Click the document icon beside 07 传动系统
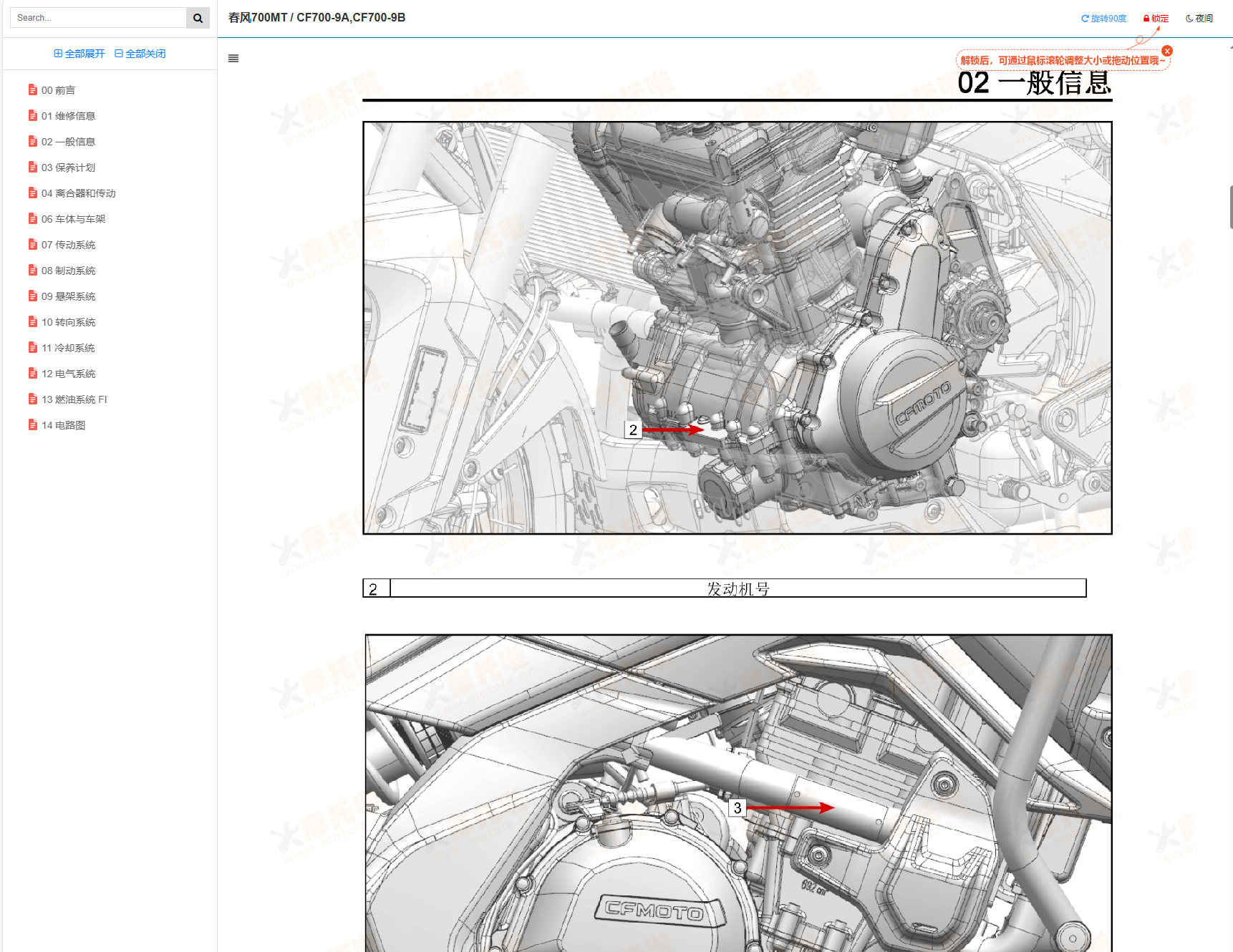Image resolution: width=1233 pixels, height=952 pixels. [x=33, y=244]
